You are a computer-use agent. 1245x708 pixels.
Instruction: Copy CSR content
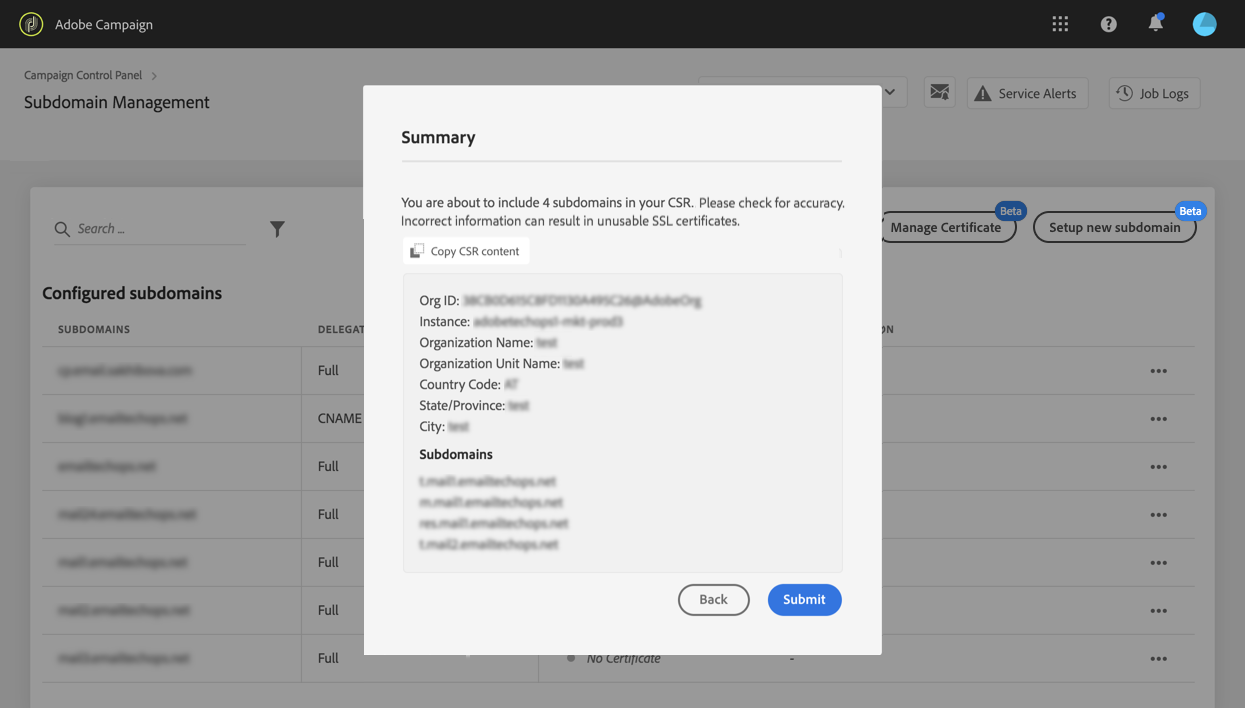coord(466,251)
